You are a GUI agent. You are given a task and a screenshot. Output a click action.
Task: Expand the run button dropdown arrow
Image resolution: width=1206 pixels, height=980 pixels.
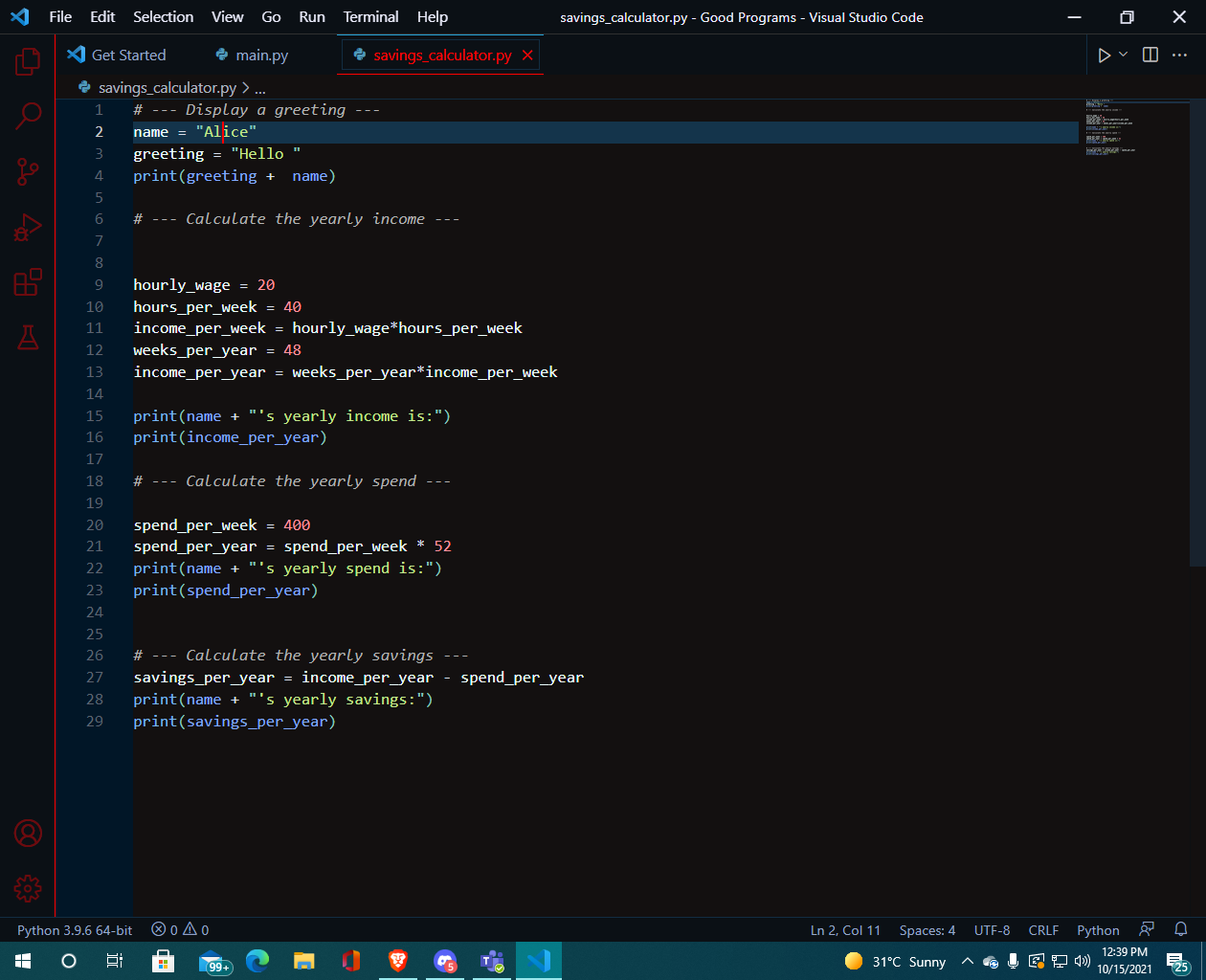tap(1124, 55)
